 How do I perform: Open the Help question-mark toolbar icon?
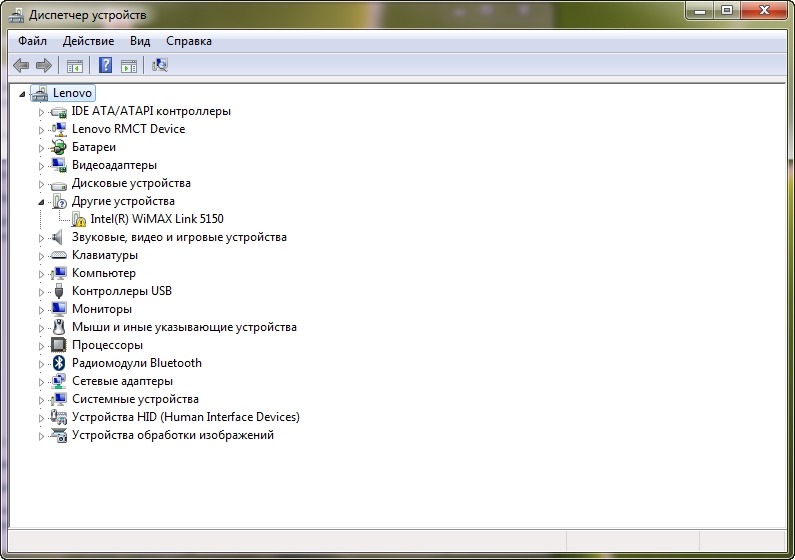click(x=105, y=65)
